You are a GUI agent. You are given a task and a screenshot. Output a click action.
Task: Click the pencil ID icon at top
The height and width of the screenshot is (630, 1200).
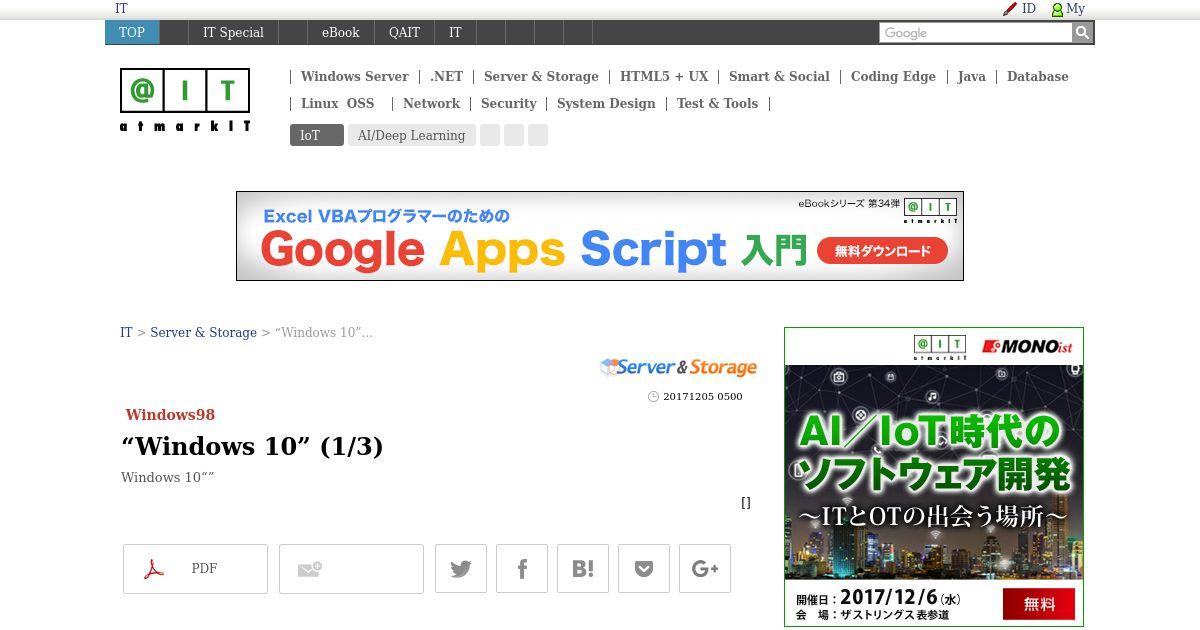coord(1010,9)
